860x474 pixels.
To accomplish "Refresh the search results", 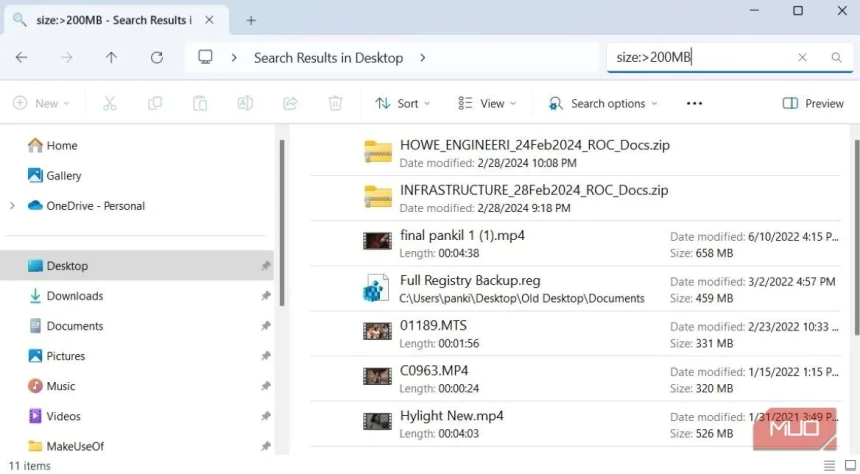I will [x=157, y=58].
